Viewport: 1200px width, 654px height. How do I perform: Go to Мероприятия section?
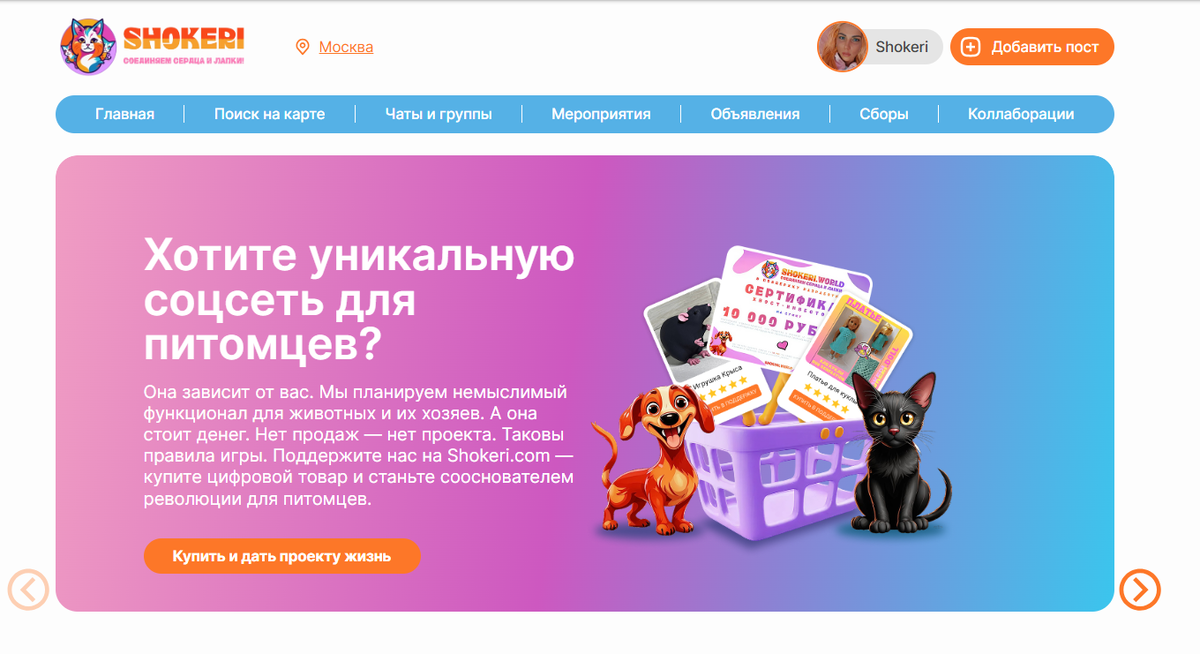click(601, 114)
